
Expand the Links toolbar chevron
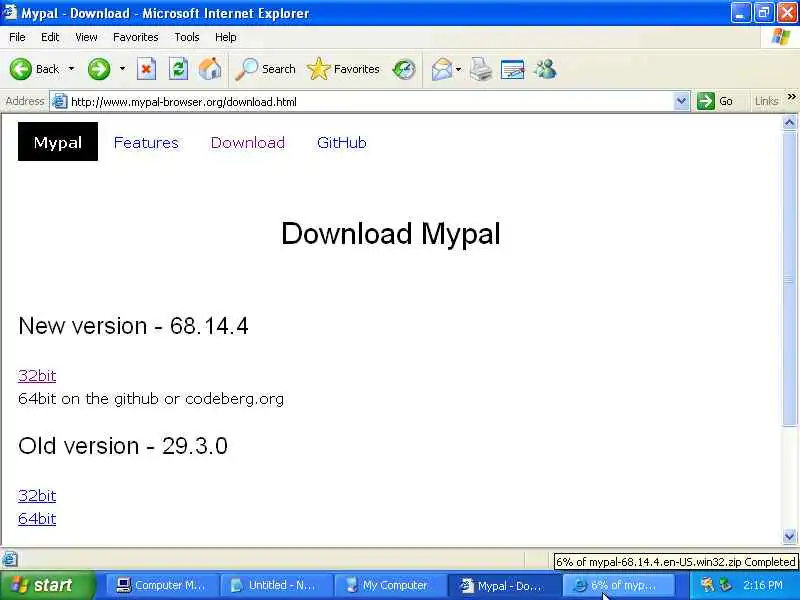[791, 96]
